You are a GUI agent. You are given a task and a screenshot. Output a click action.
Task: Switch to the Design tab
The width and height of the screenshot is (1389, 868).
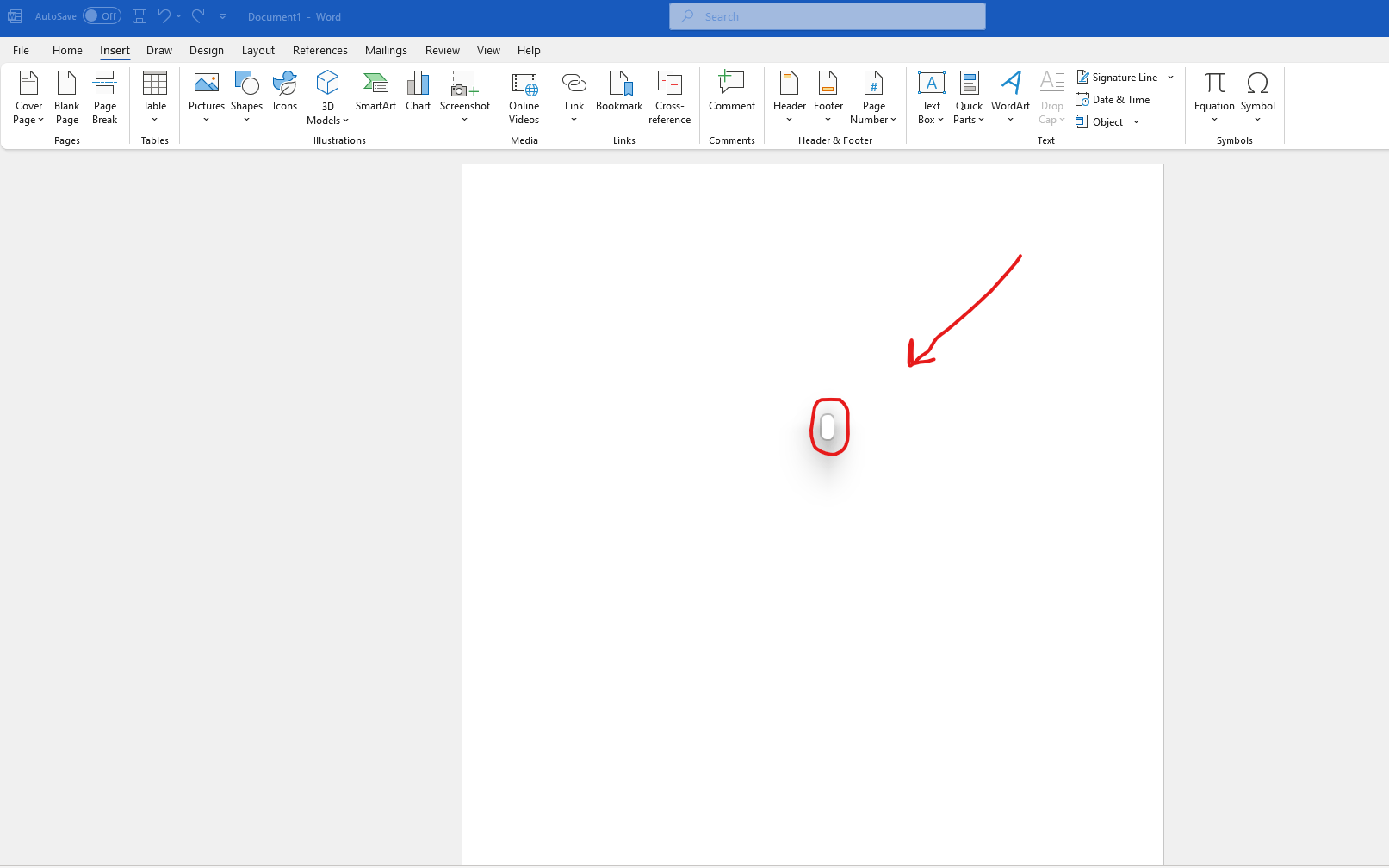click(207, 50)
